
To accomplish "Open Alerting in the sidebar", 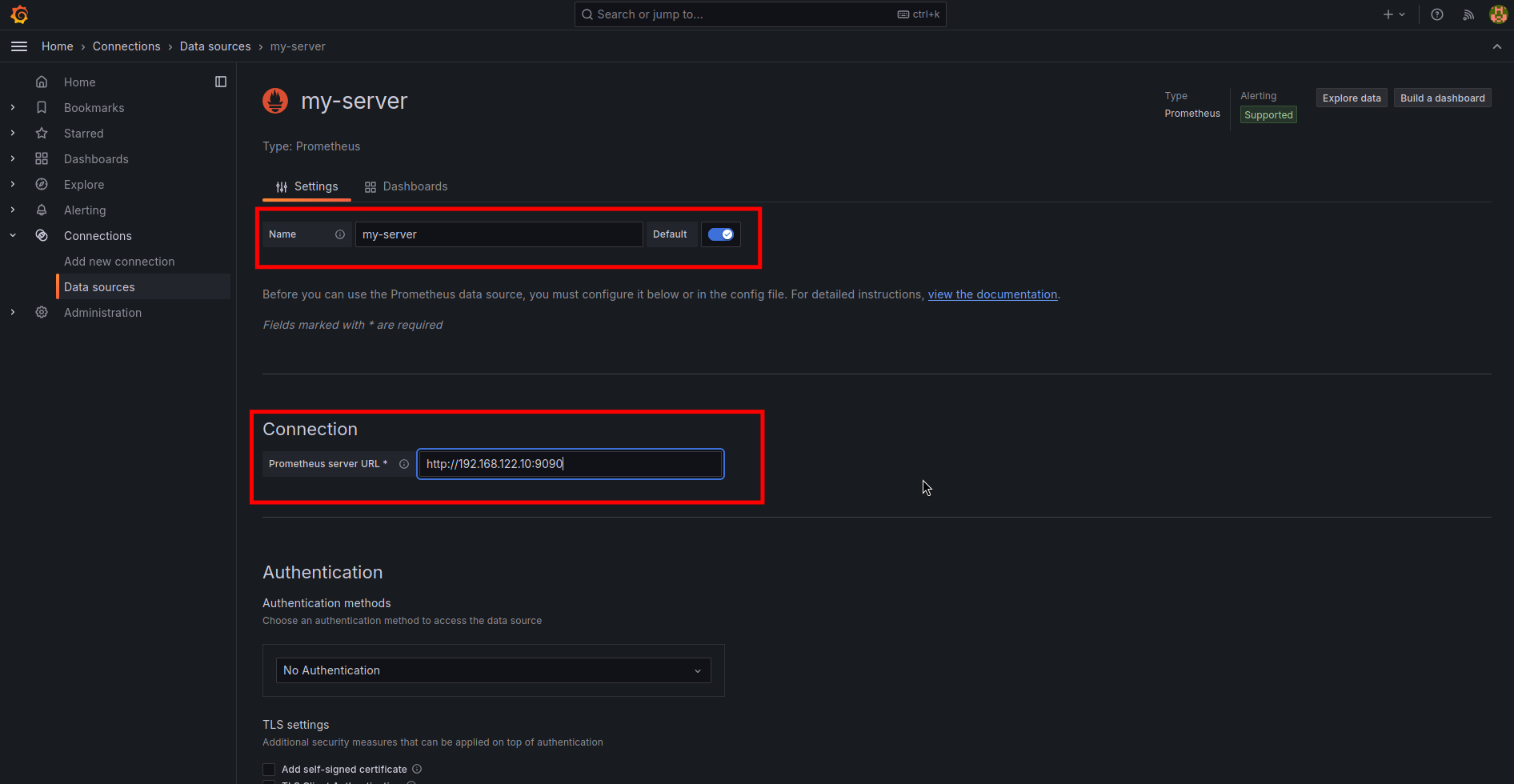I will click(85, 210).
